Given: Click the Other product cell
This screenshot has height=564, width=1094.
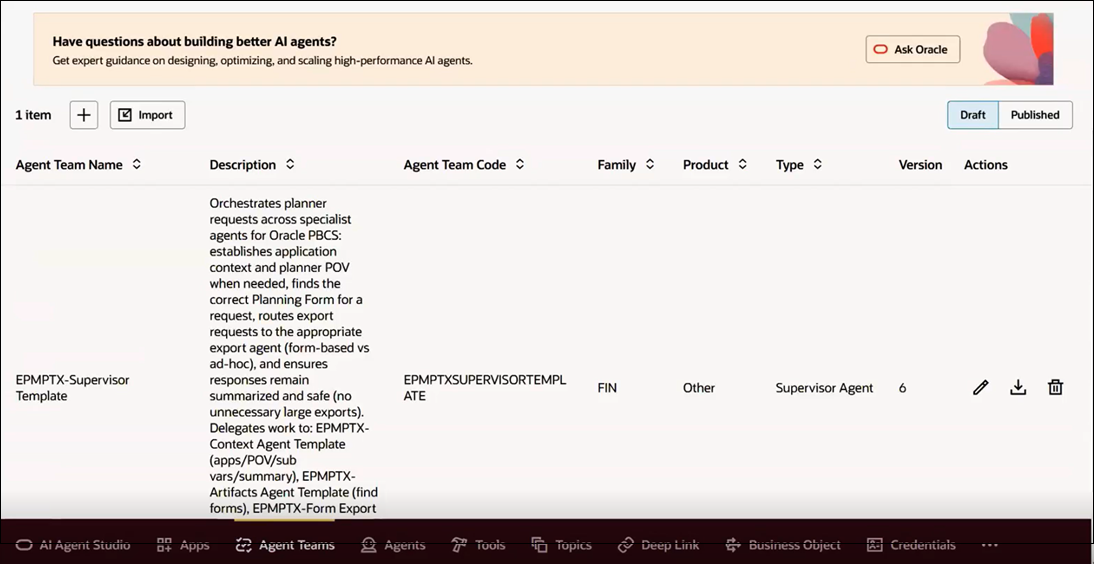Looking at the screenshot, I should (x=698, y=388).
